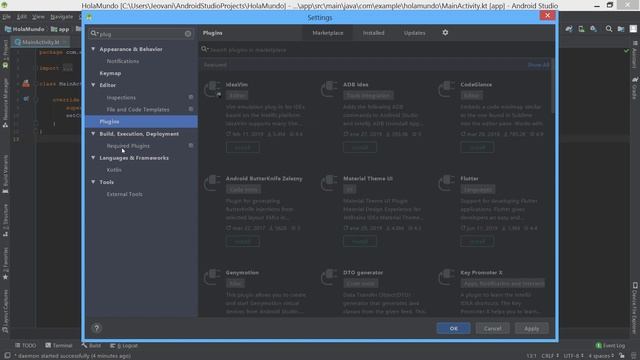640x360 pixels.
Task: Install the Material Theme UI plugin
Action: [360, 241]
